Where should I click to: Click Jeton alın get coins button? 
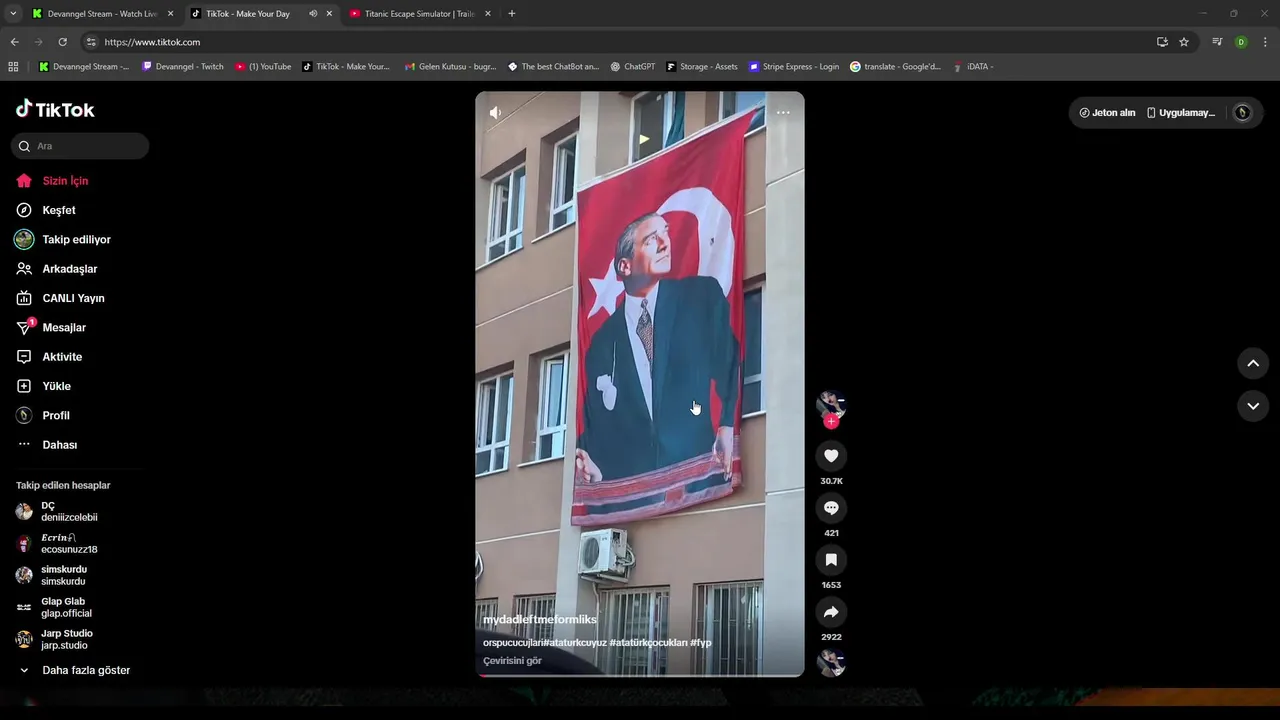[1107, 113]
